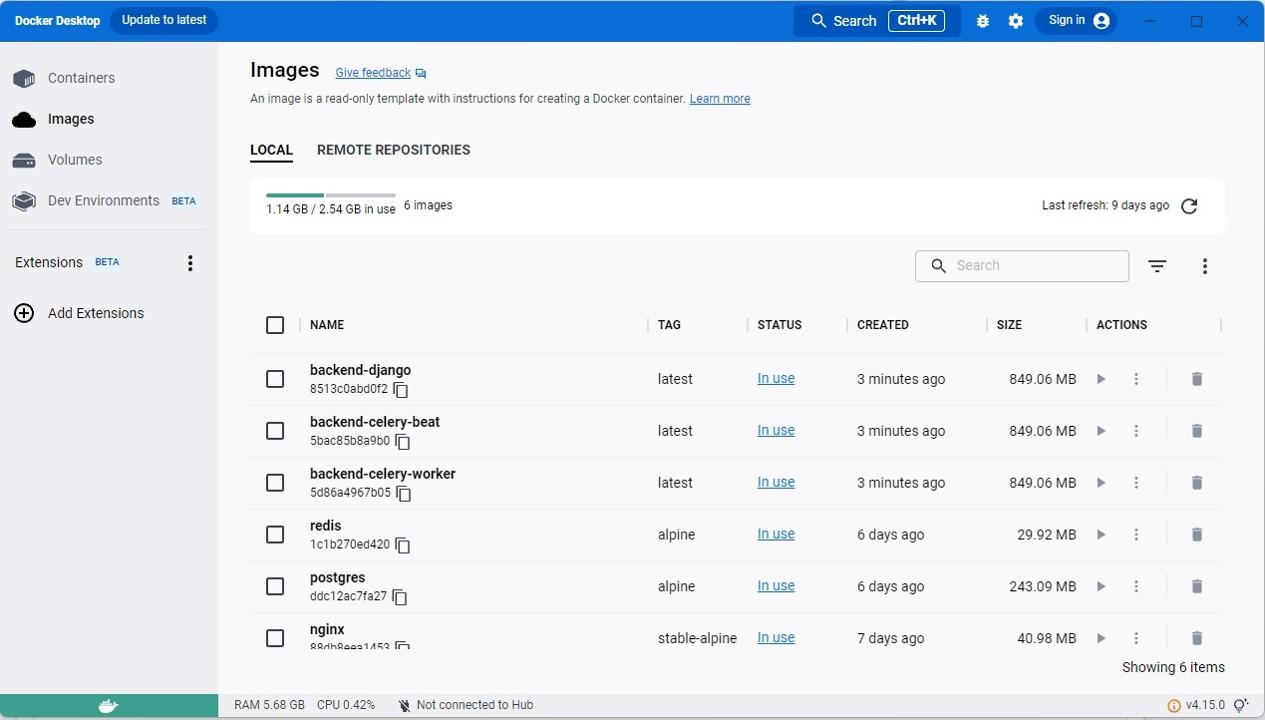Sort by the SIZE column header
Viewport: 1265px width, 720px height.
1009,325
